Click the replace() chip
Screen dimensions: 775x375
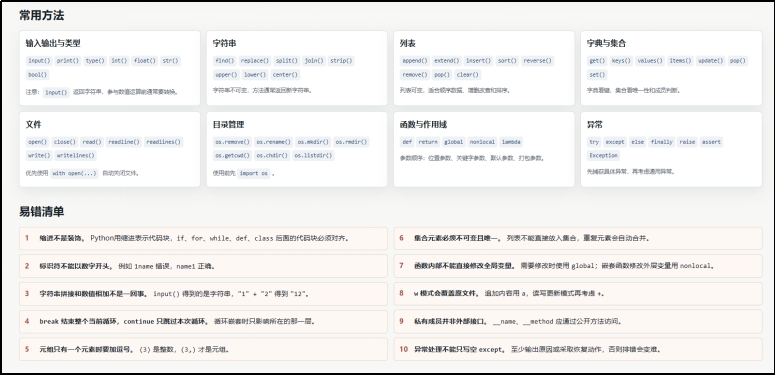pyautogui.click(x=255, y=61)
